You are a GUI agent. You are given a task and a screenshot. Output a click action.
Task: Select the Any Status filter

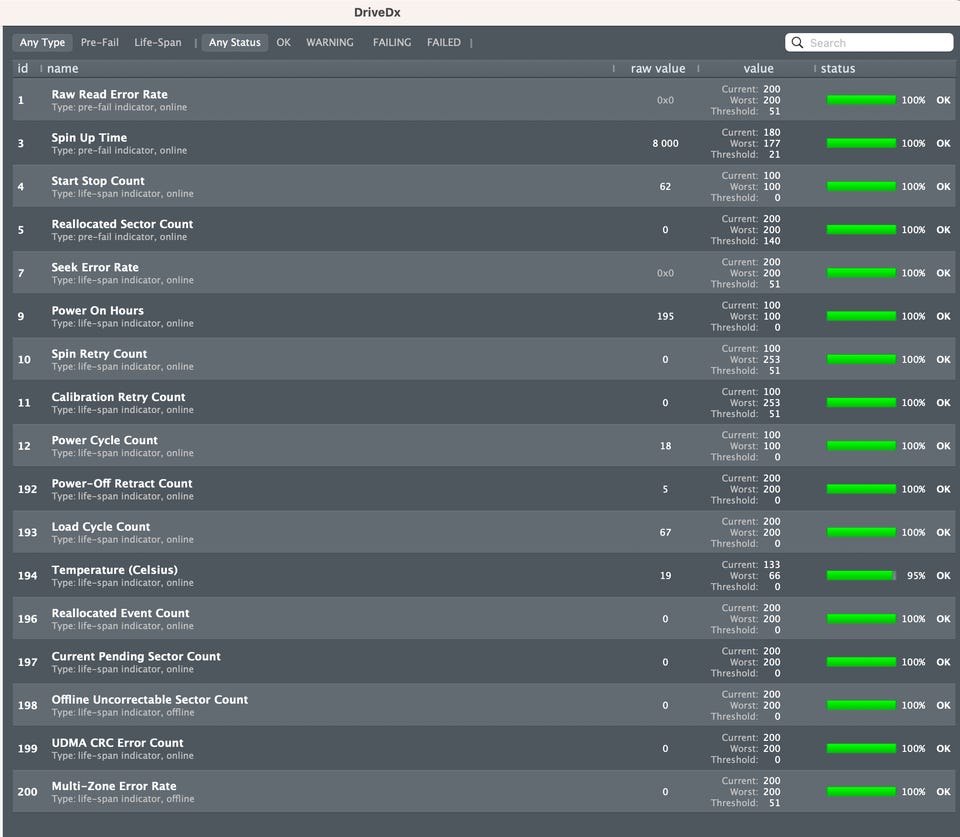pos(234,42)
